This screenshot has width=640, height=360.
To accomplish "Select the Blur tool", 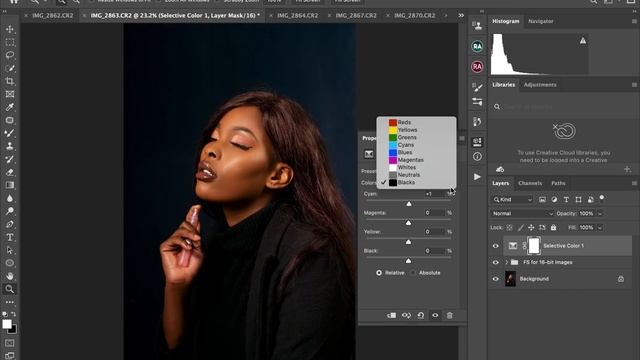I will click(x=10, y=198).
